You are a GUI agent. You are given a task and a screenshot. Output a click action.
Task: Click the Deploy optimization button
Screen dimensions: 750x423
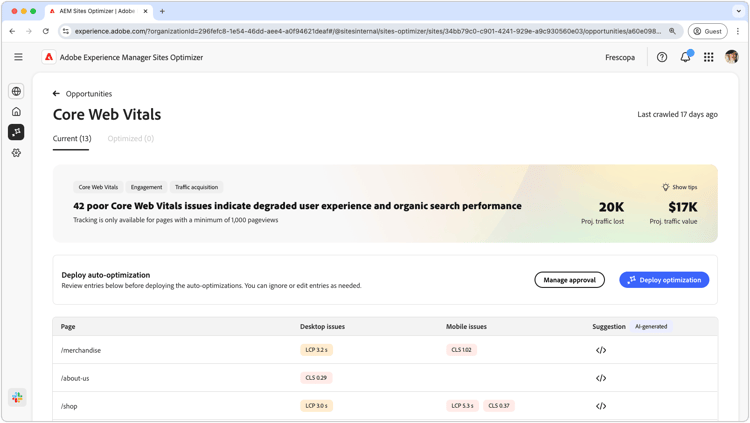664,280
